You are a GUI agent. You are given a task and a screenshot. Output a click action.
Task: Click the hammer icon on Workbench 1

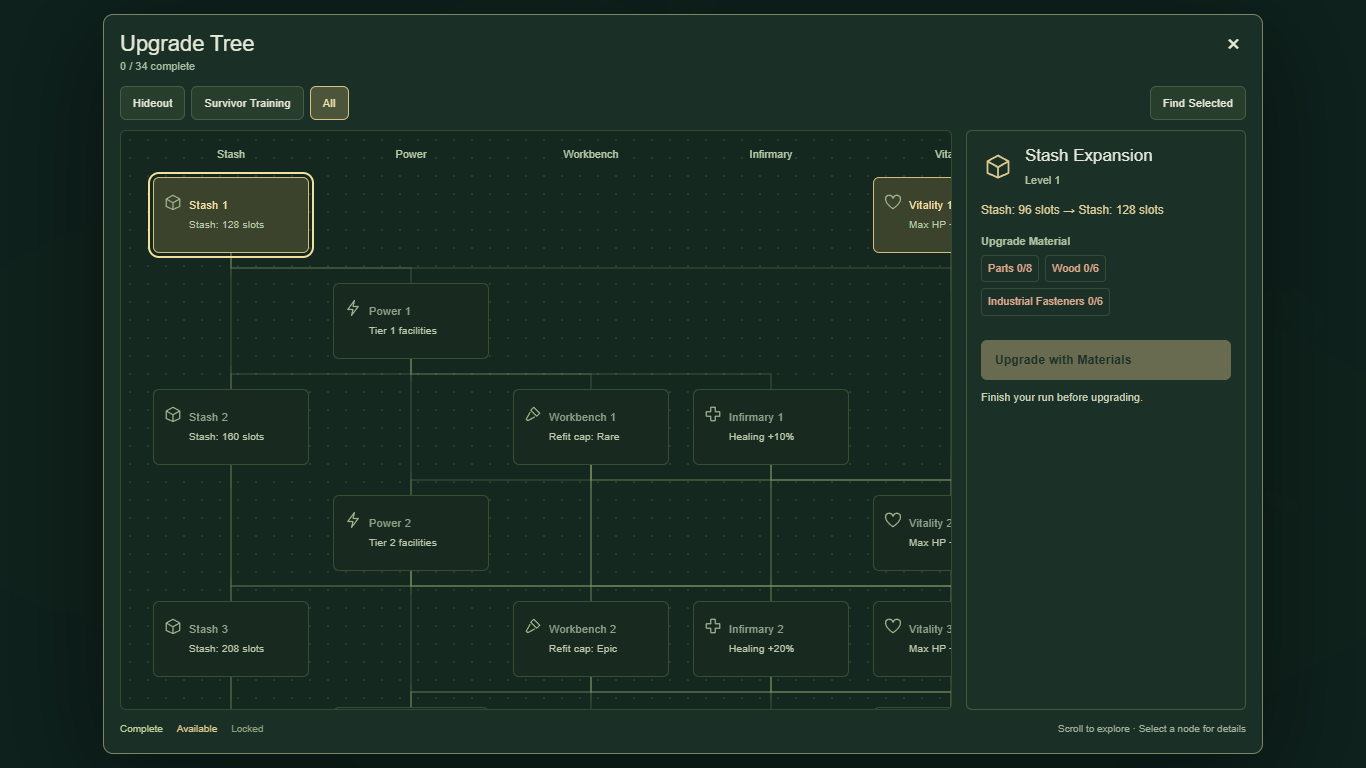[x=532, y=415]
